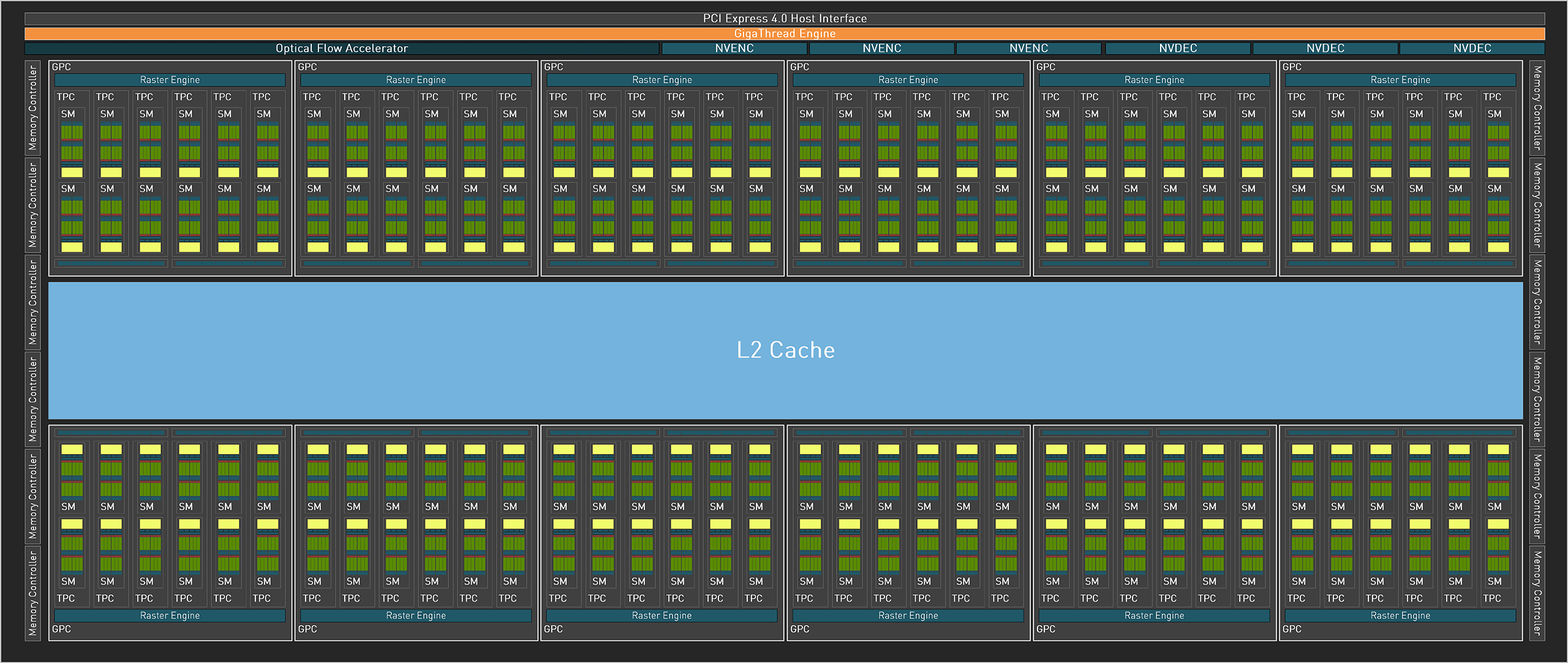1568x663 pixels.
Task: Click the middle NVENC block
Action: (x=882, y=48)
